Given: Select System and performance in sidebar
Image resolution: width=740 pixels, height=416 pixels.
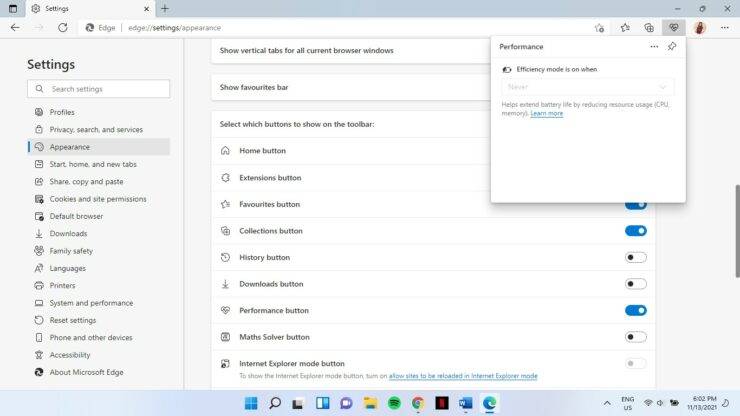Looking at the screenshot, I should [91, 303].
